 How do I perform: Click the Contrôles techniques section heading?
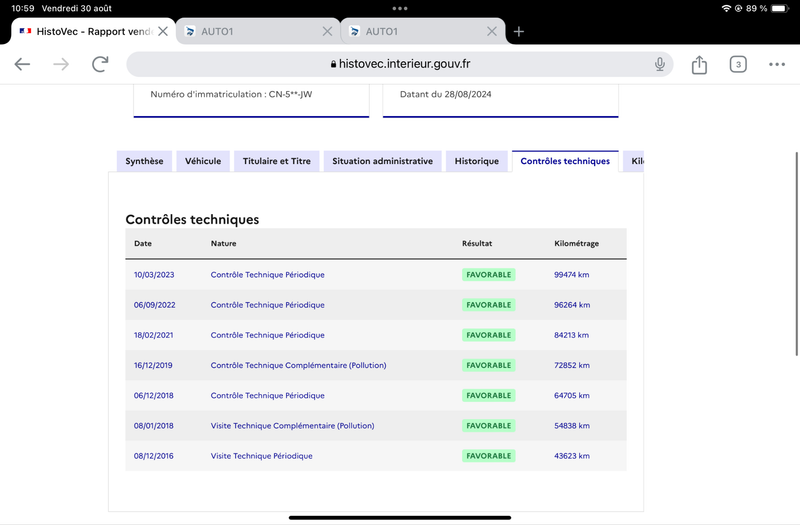tap(192, 219)
